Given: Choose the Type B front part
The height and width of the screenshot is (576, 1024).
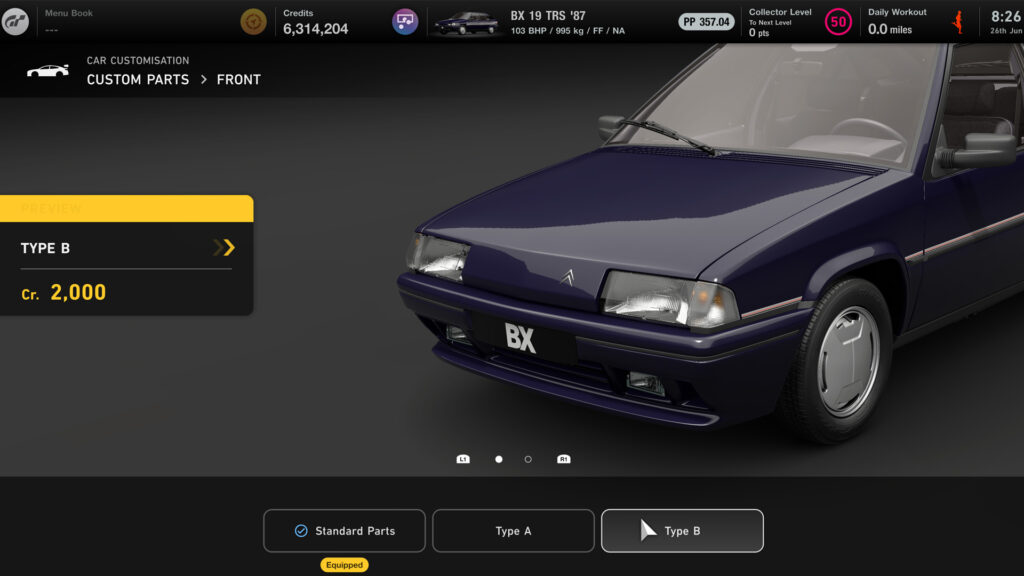Looking at the screenshot, I should [682, 531].
